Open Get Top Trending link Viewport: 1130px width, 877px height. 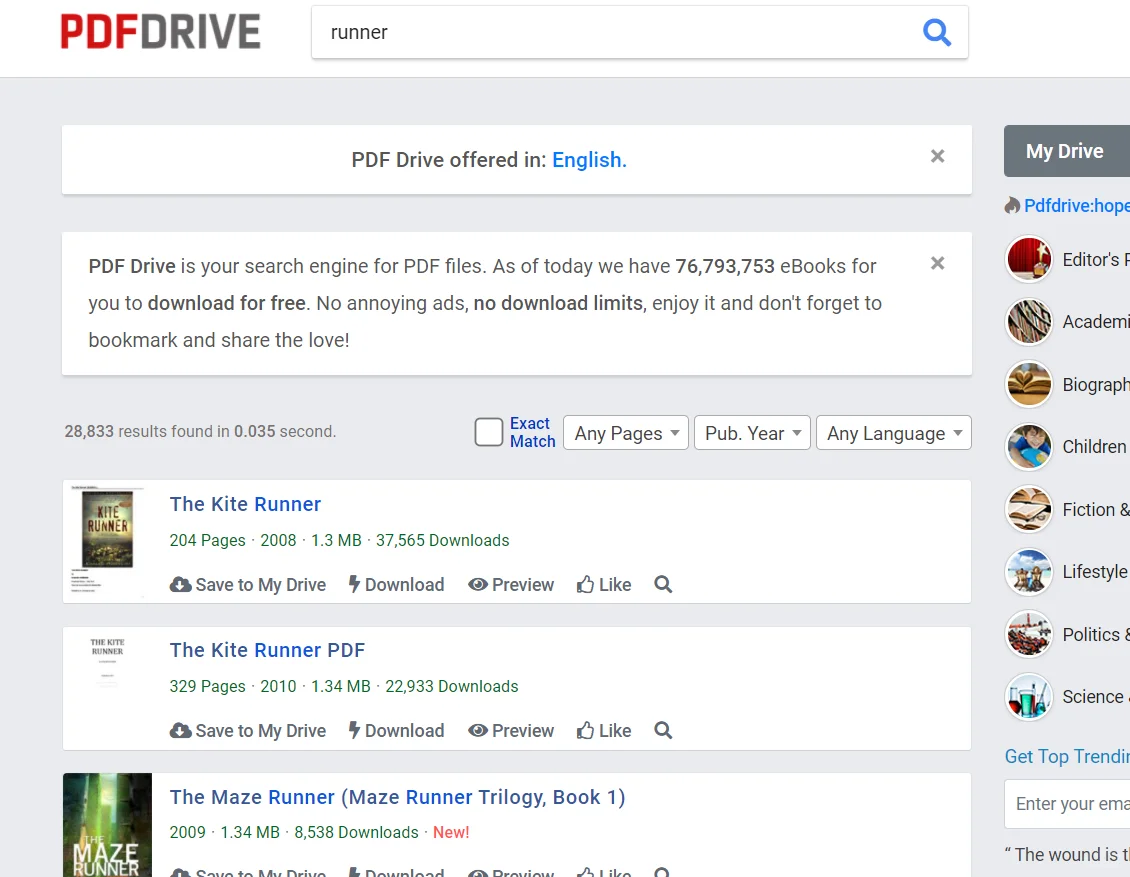(1067, 757)
